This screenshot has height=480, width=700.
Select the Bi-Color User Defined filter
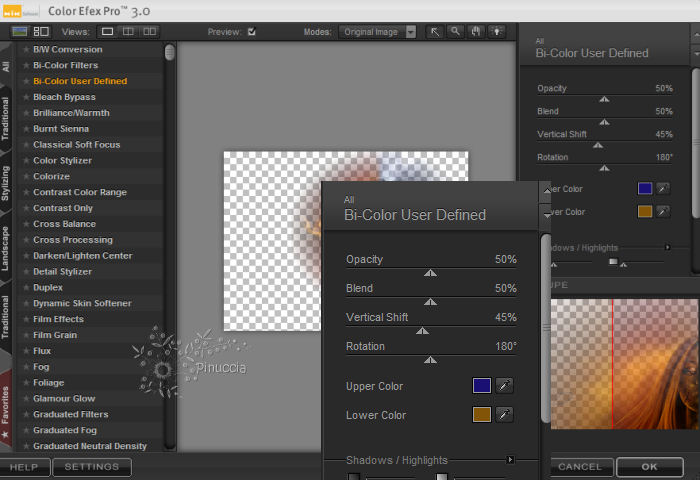(80, 81)
